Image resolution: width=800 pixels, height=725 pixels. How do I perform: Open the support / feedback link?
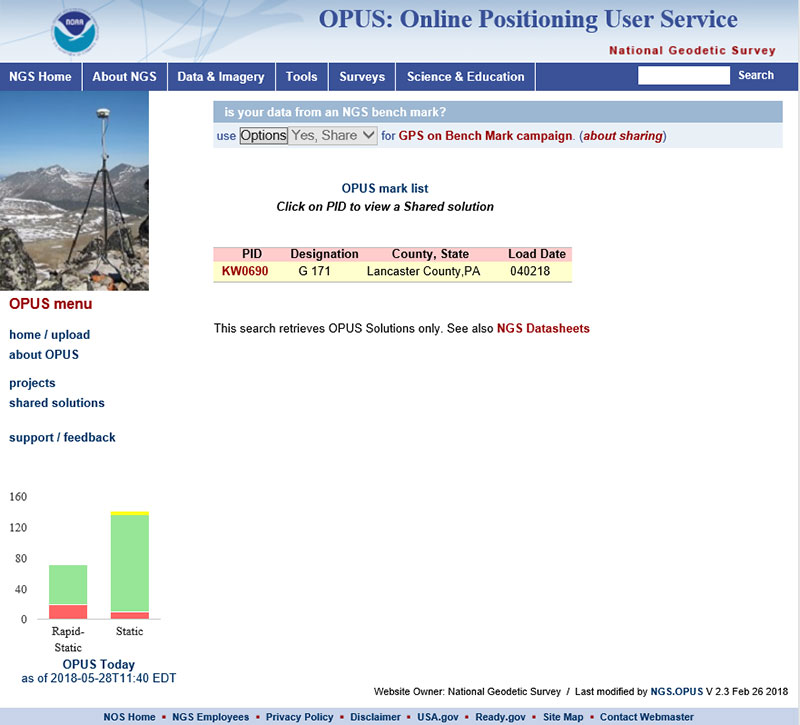[x=62, y=437]
